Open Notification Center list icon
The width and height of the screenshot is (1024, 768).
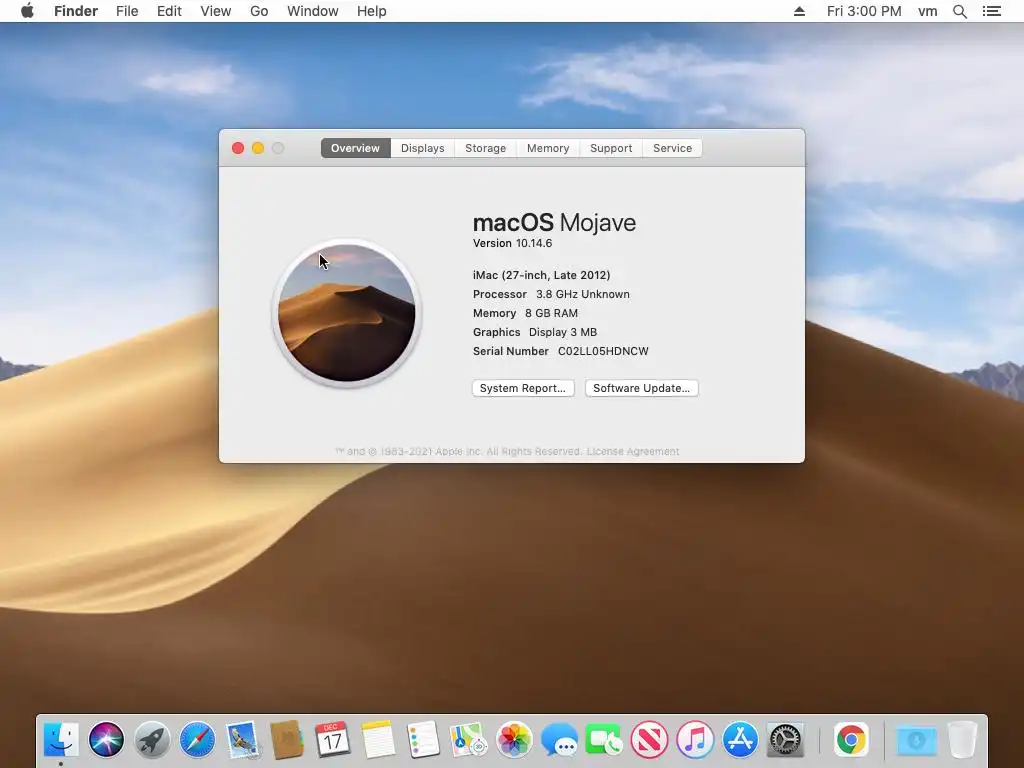coord(992,11)
